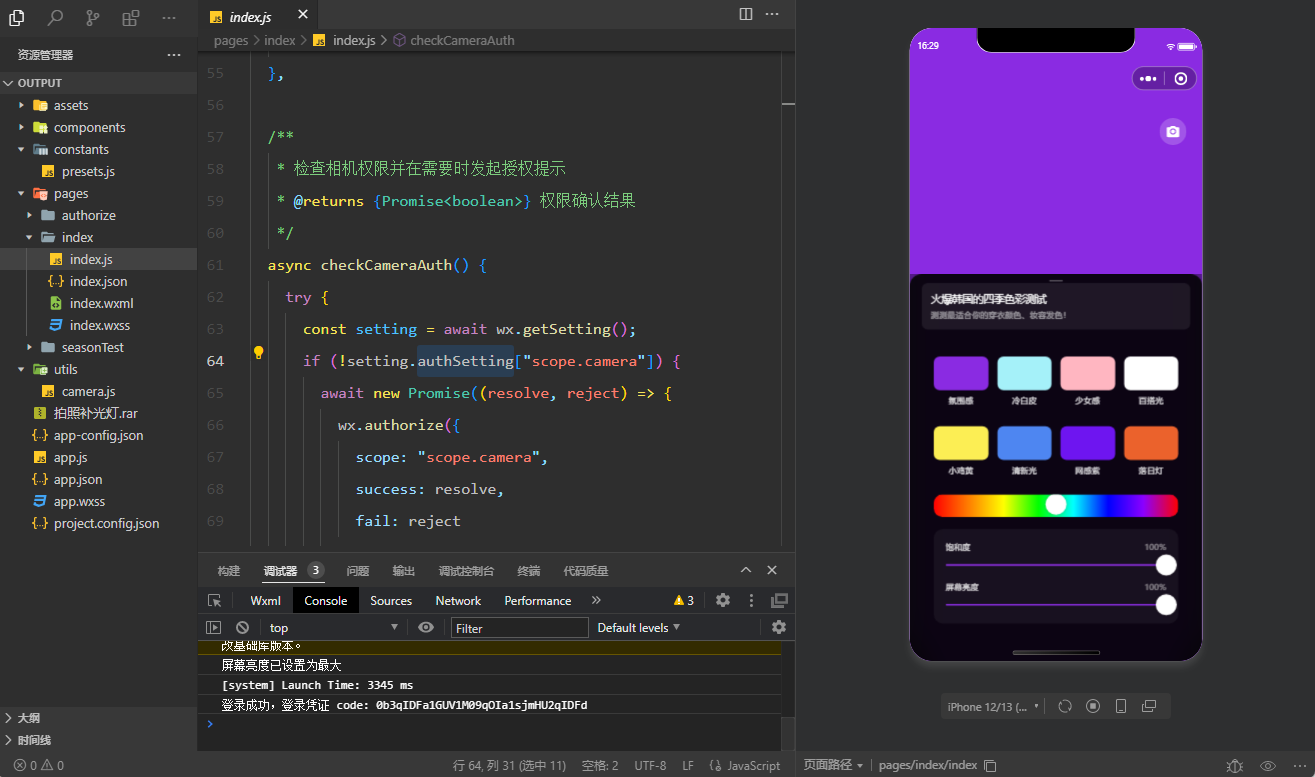Switch to the Performance devtools tab
Screen dimensions: 1315x777
538,600
